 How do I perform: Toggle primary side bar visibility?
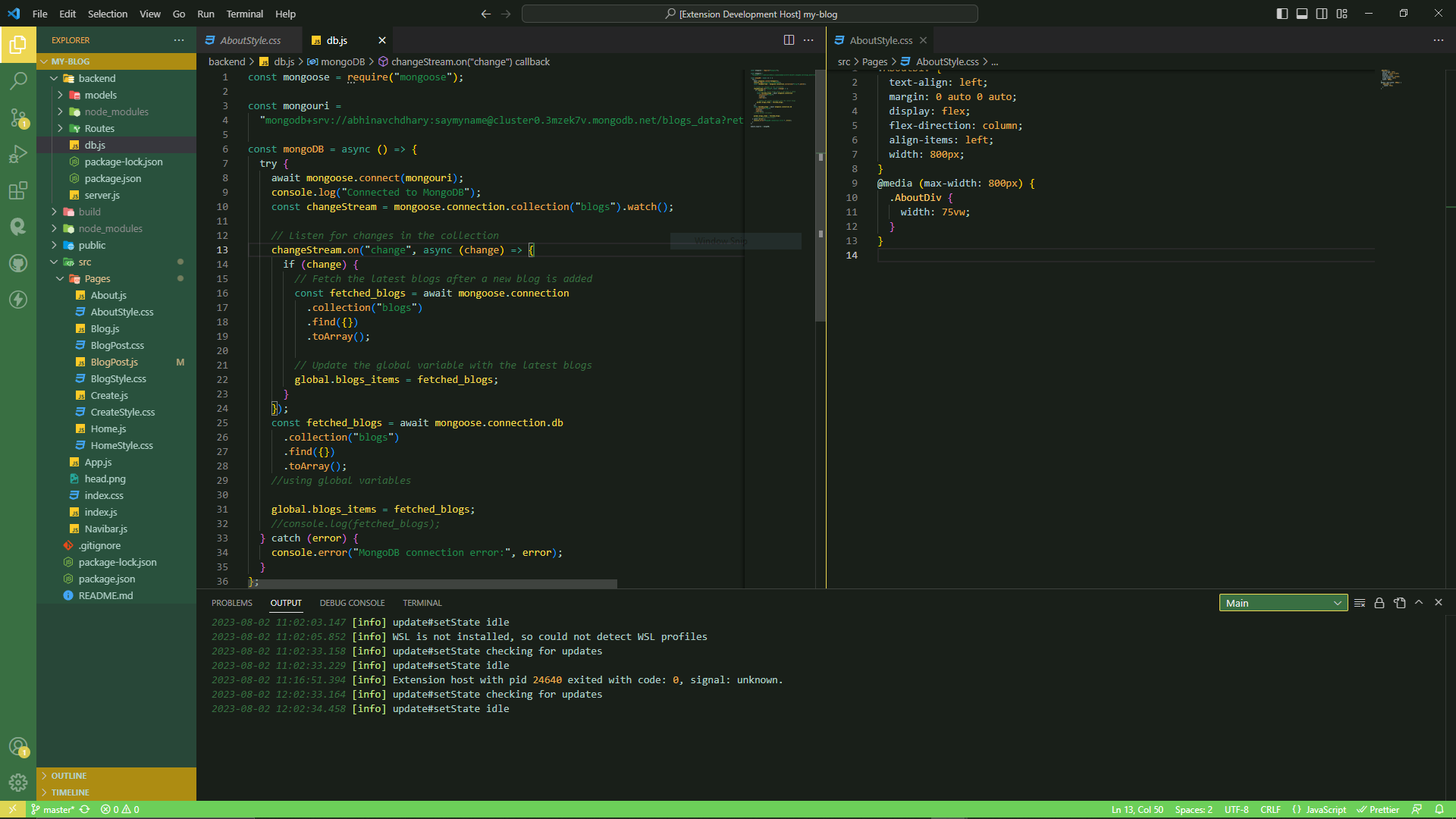click(x=1282, y=14)
